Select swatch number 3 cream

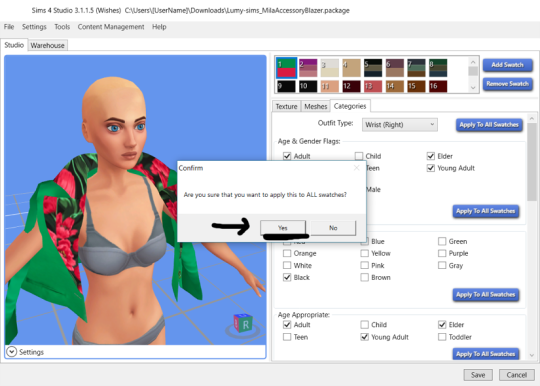tap(330, 68)
